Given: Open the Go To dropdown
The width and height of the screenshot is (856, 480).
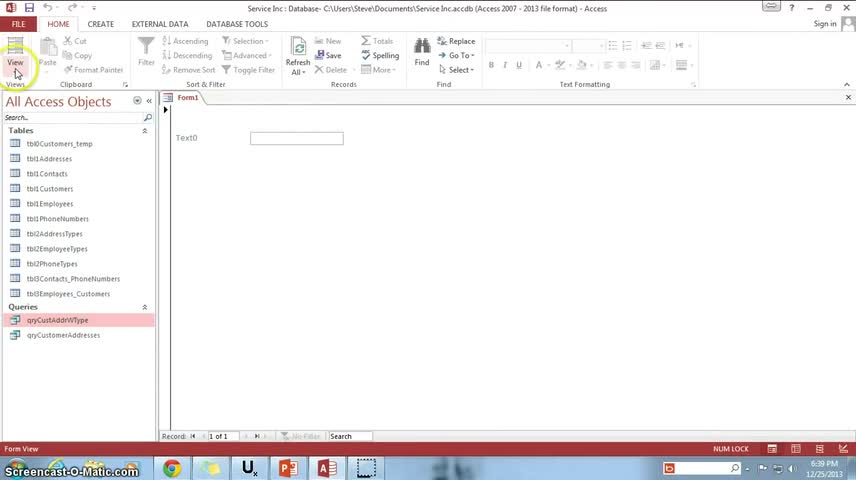Looking at the screenshot, I should tap(456, 55).
